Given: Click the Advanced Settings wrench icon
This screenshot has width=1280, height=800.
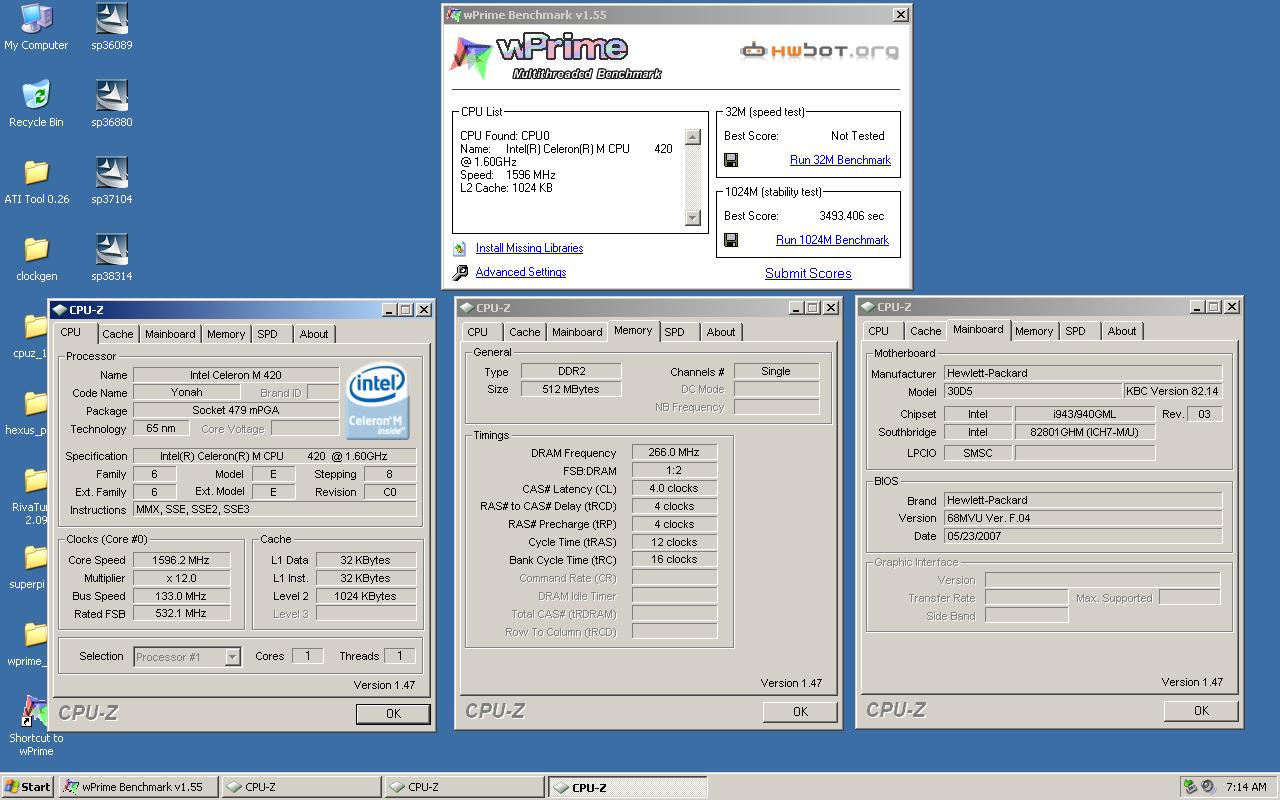Looking at the screenshot, I should (x=459, y=272).
